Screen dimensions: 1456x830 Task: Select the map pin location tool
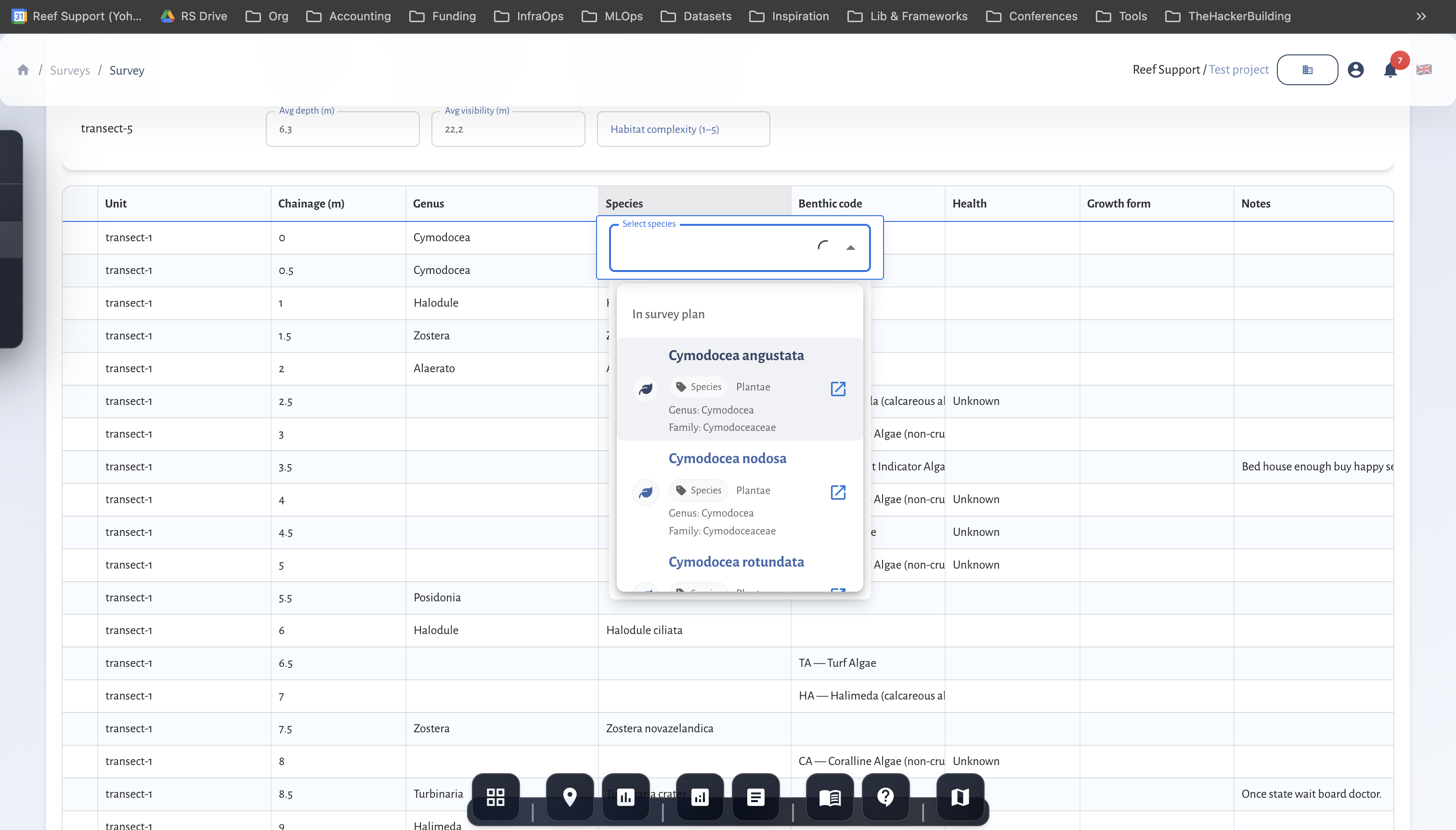tap(569, 796)
